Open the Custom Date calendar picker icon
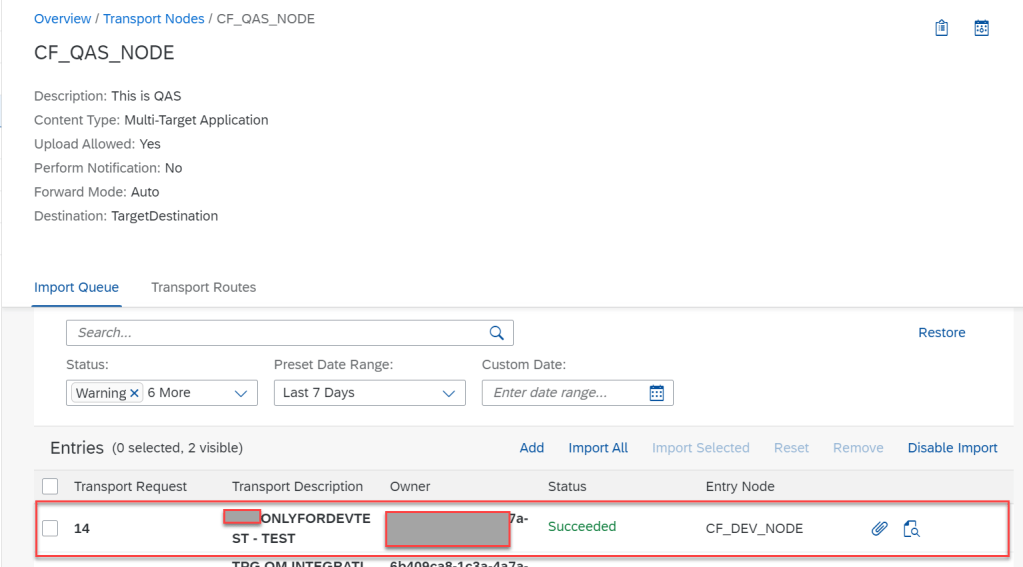The width and height of the screenshot is (1023, 567). click(657, 393)
